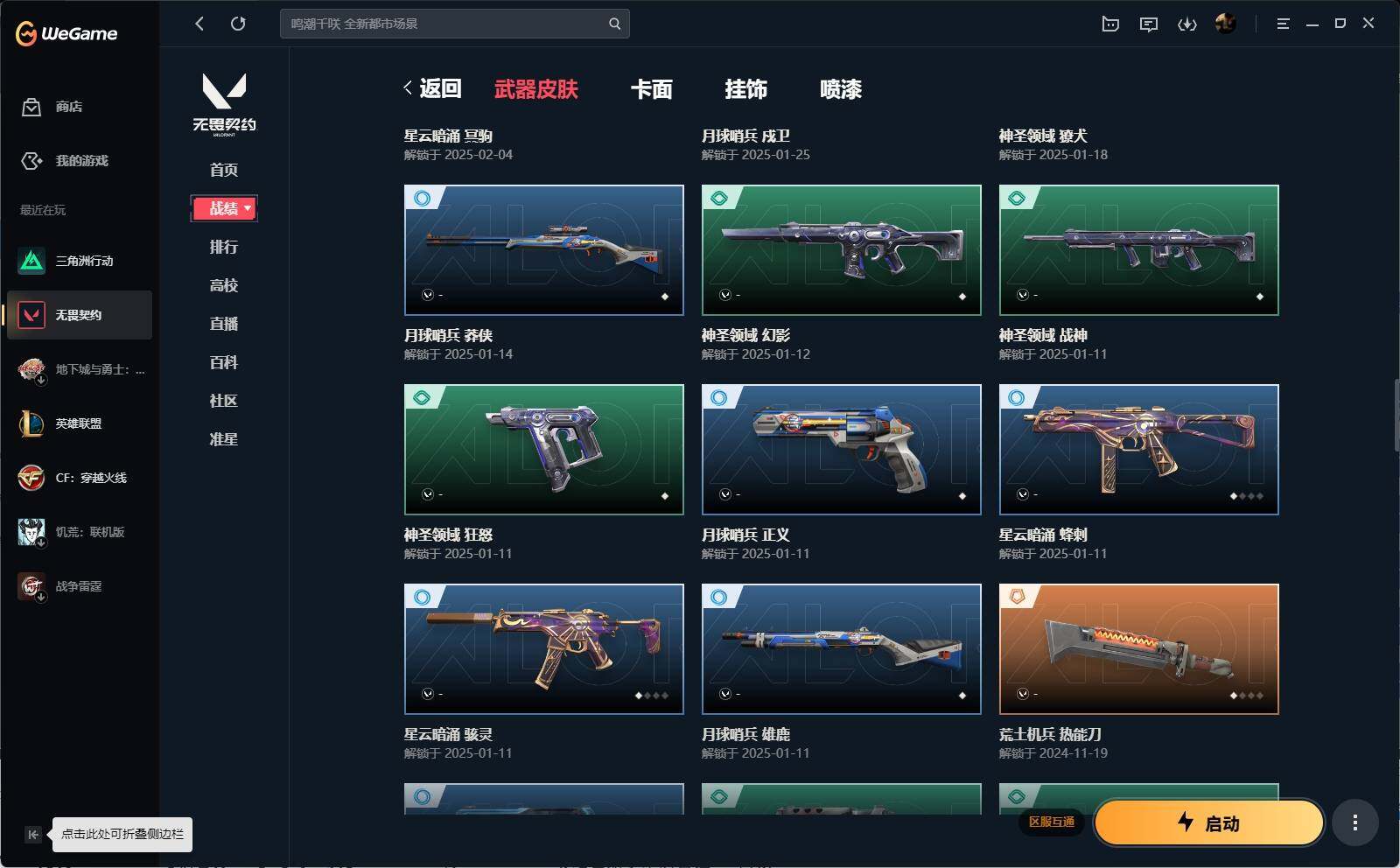
Task: Expand the small circle dropdown under 月球哨兵 正义 revolver
Action: click(725, 494)
